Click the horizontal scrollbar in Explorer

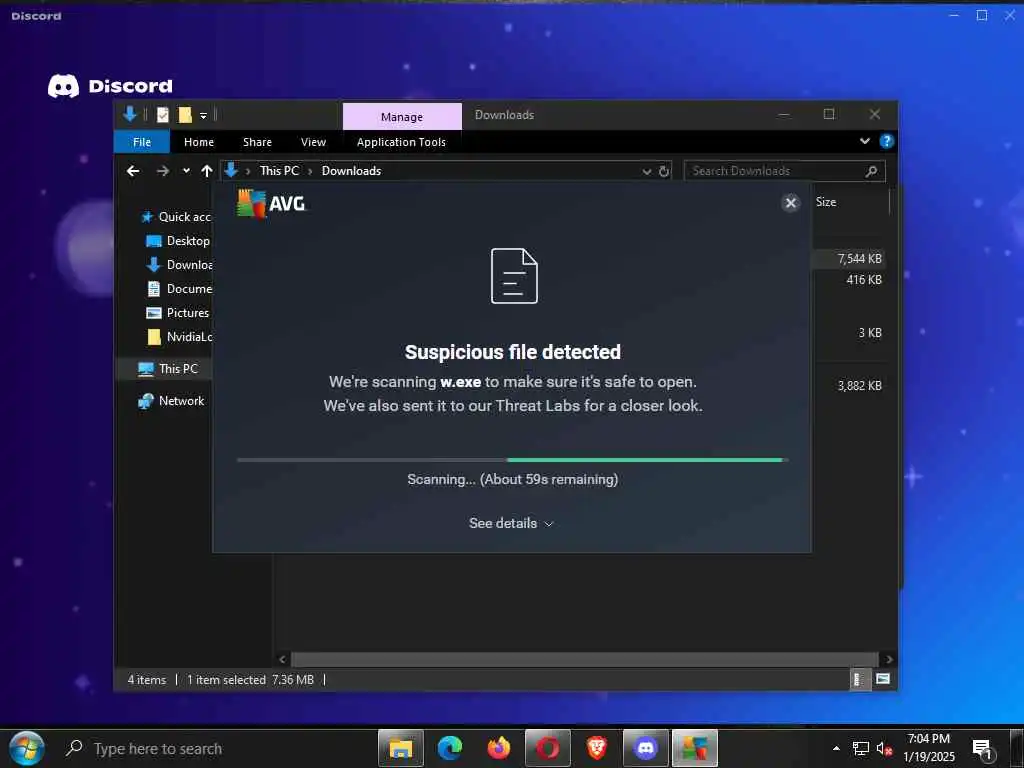[584, 660]
